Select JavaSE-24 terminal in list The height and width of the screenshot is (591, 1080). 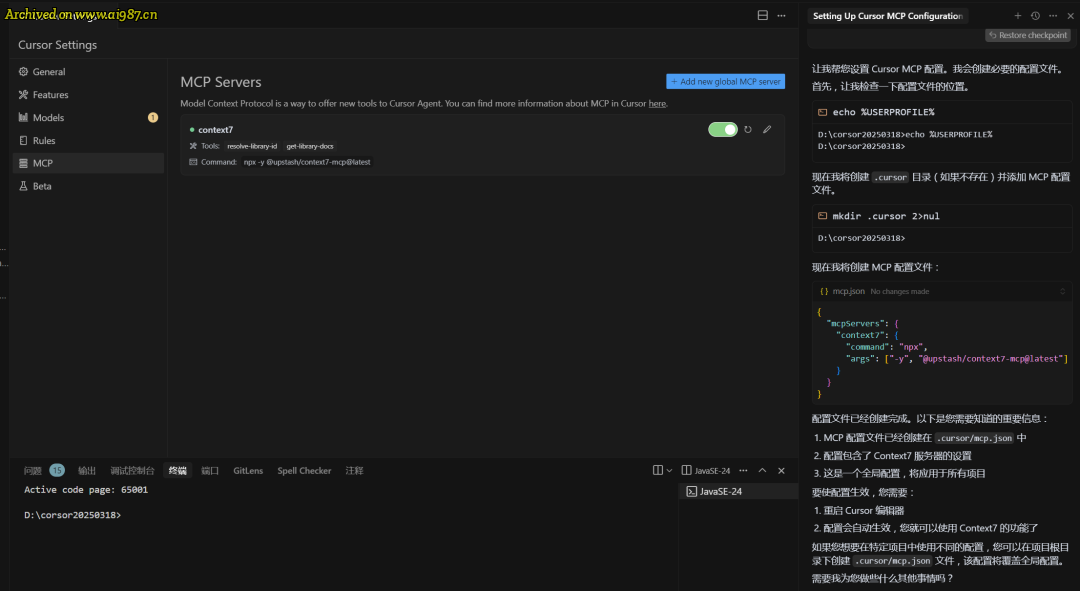[738, 491]
